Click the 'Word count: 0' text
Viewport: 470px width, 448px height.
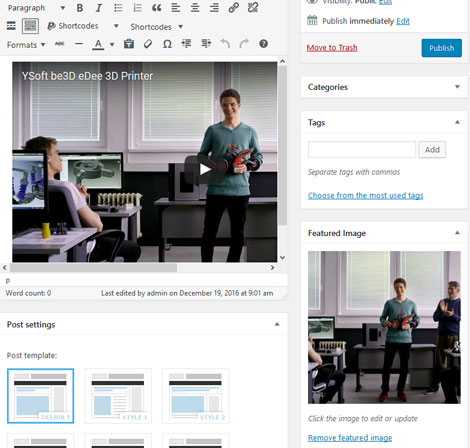tap(28, 293)
